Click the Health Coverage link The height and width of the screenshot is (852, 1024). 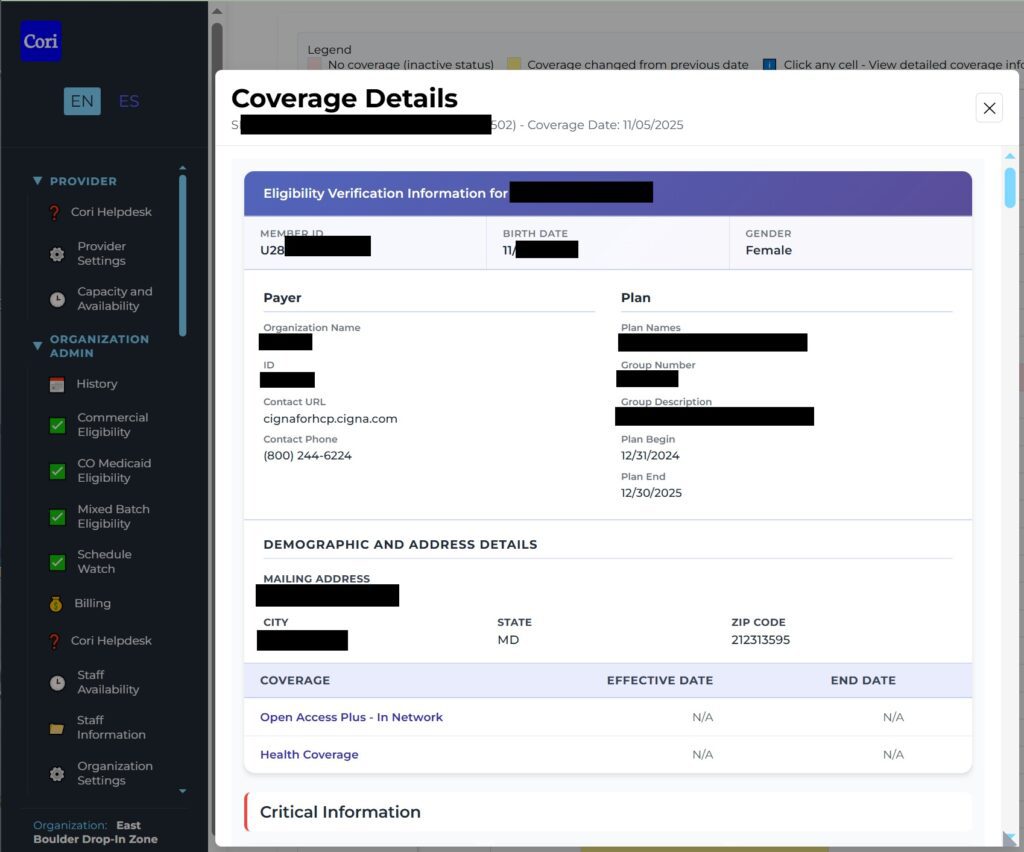pyautogui.click(x=309, y=755)
